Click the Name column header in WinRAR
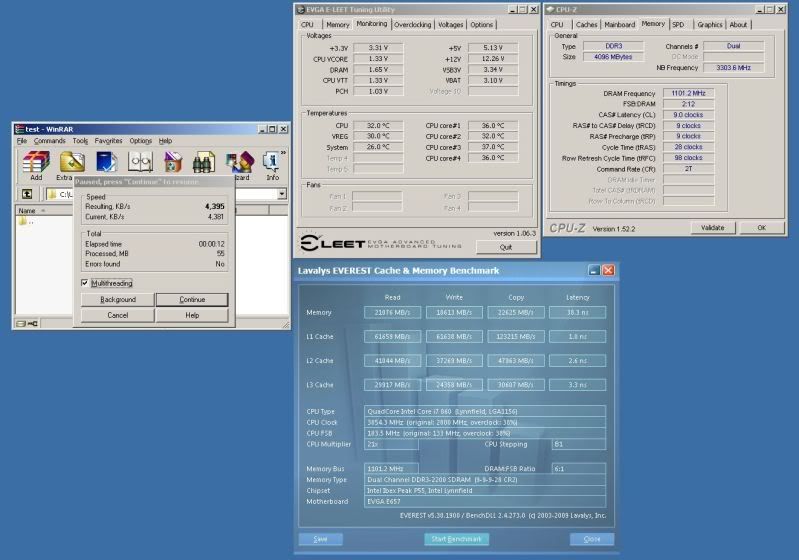Viewport: 799px width, 560px height. point(44,210)
